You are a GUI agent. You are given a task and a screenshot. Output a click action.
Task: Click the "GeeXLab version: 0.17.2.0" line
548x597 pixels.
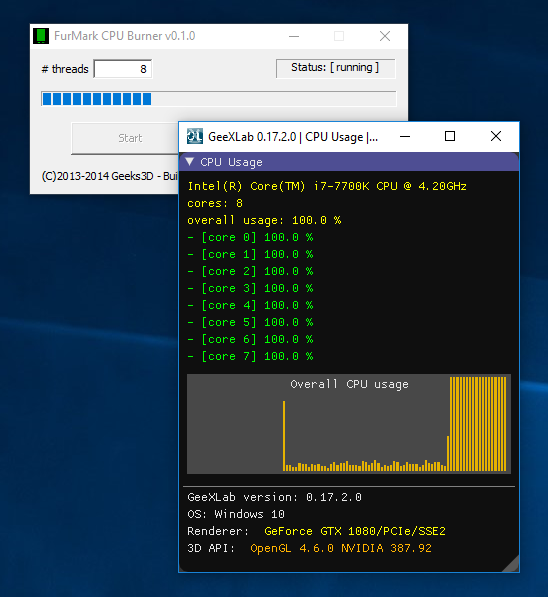(275, 497)
